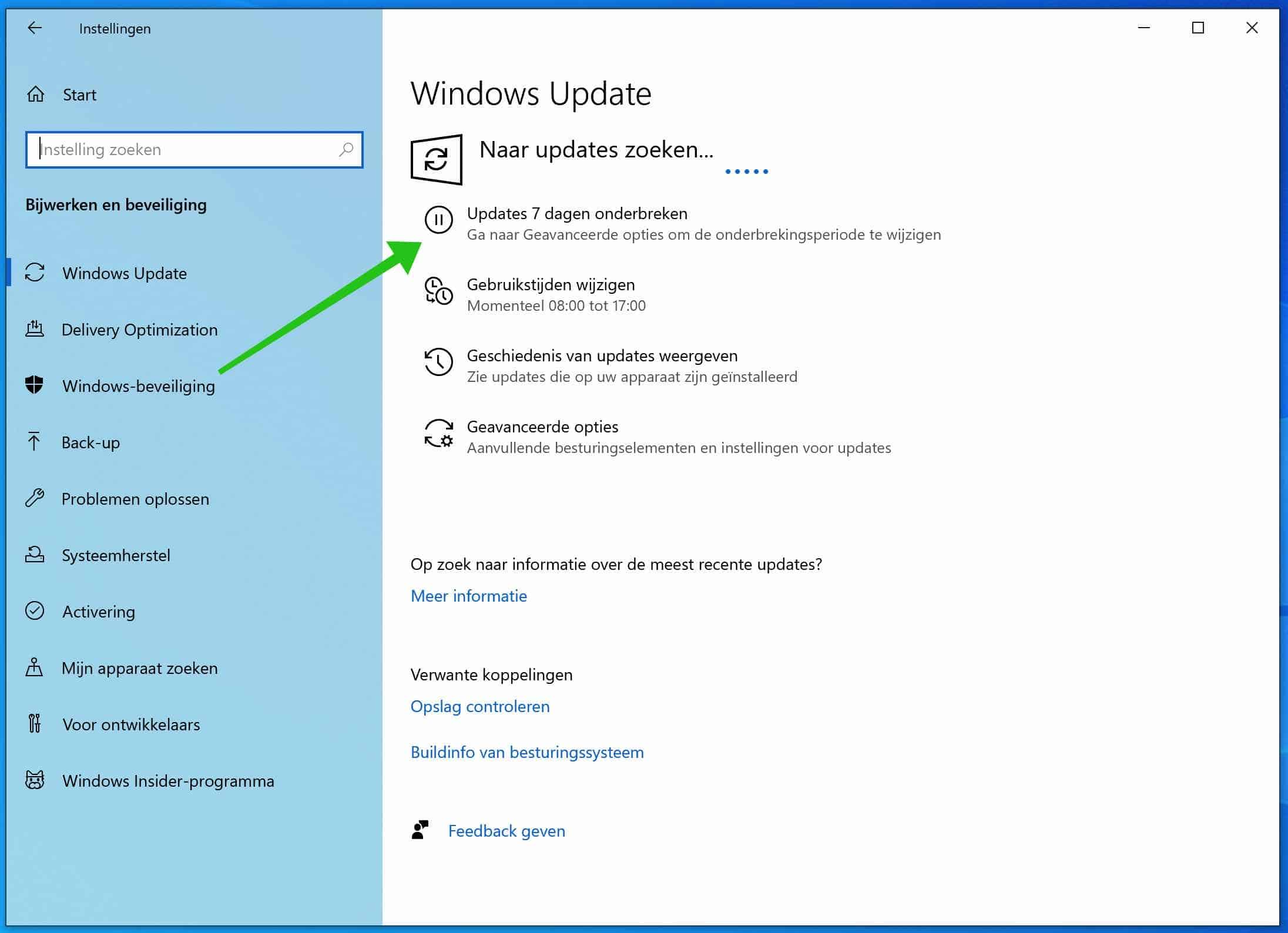
Task: Click the Instelling zoeken search field
Action: [193, 149]
